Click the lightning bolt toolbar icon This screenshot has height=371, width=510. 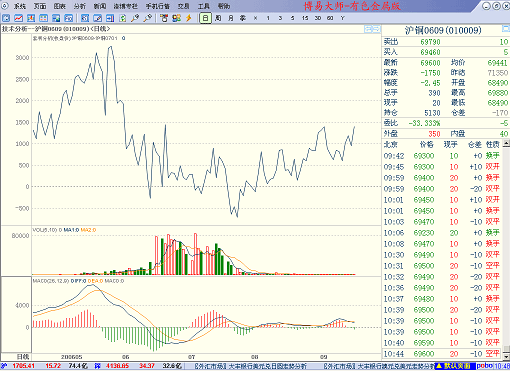click(189, 18)
